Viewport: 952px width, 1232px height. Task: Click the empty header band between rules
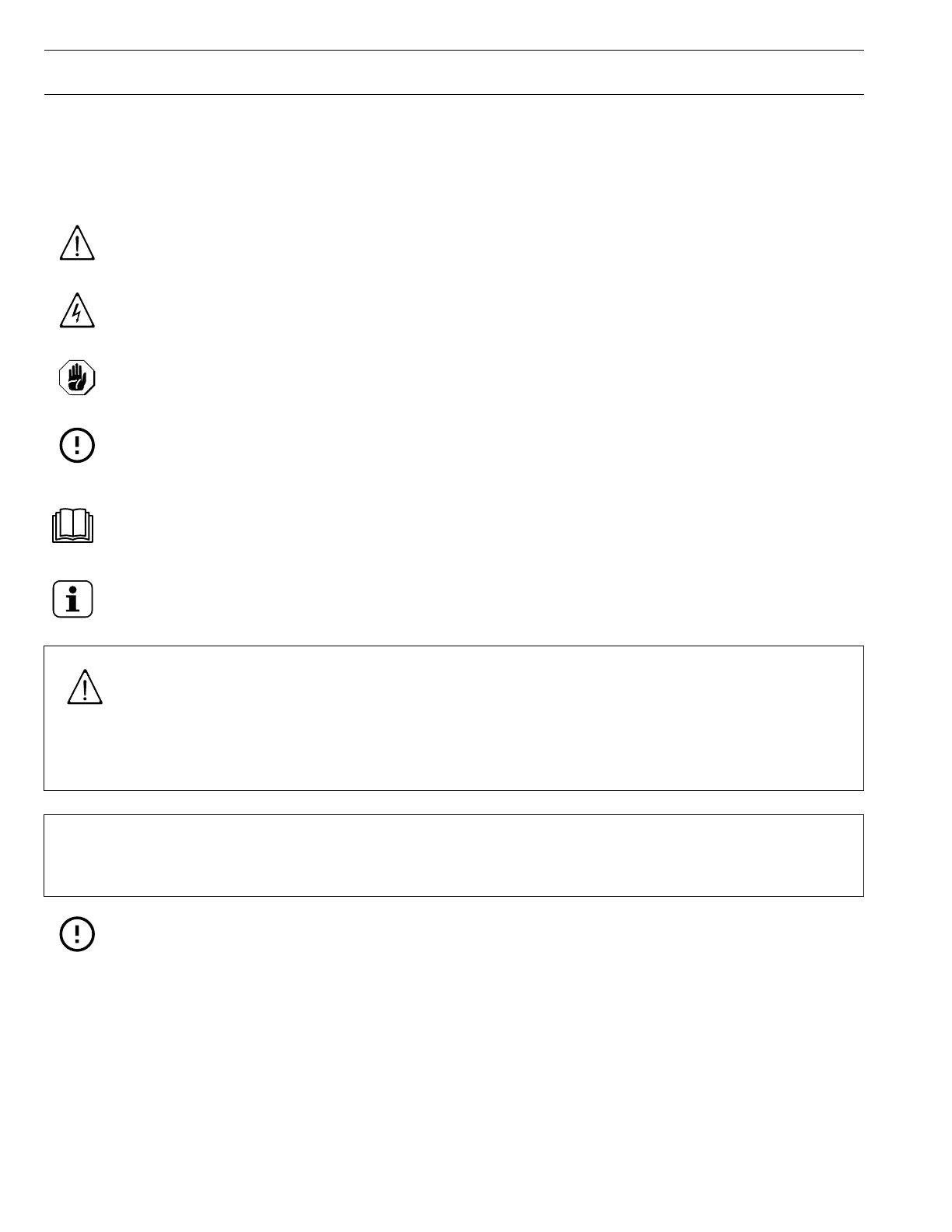click(x=453, y=73)
